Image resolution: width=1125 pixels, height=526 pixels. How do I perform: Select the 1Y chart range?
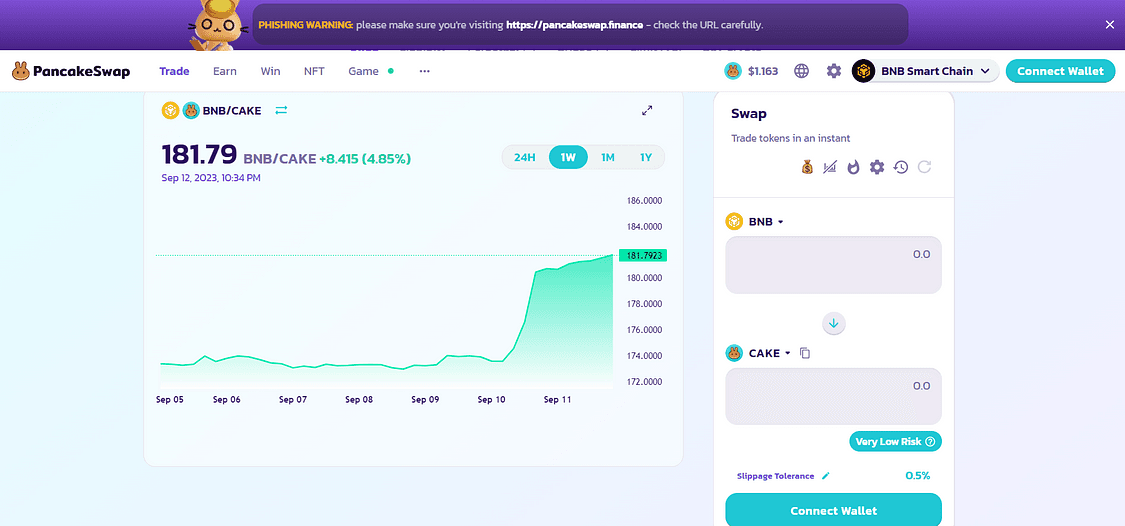coord(646,157)
